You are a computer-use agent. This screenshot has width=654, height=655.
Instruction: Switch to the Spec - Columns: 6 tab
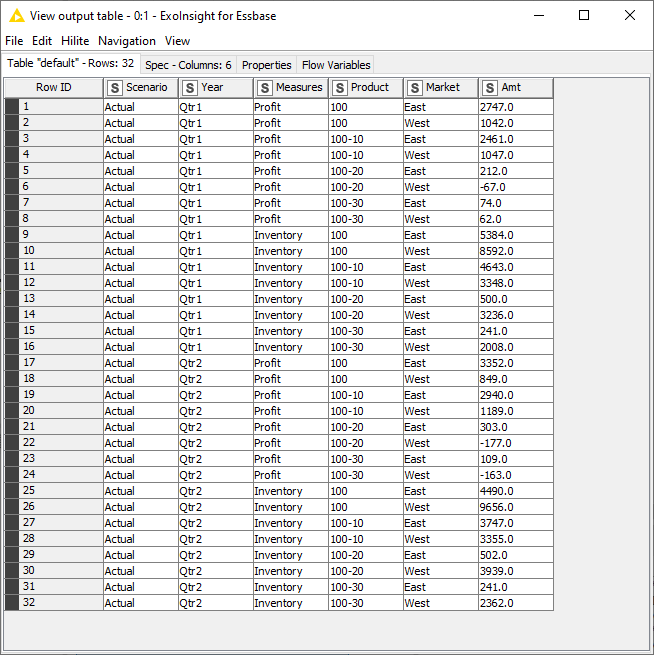(188, 65)
